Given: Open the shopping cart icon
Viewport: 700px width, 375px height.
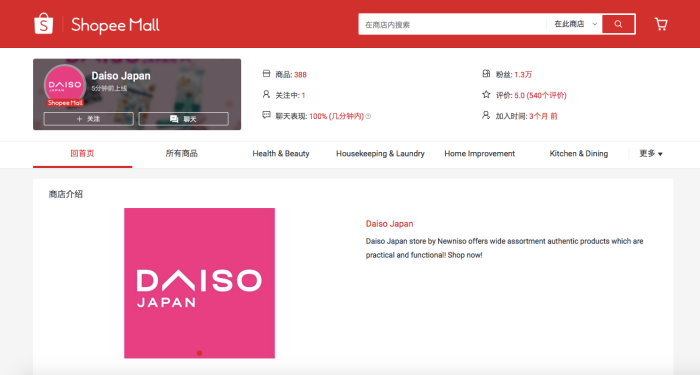Looking at the screenshot, I should [x=661, y=24].
